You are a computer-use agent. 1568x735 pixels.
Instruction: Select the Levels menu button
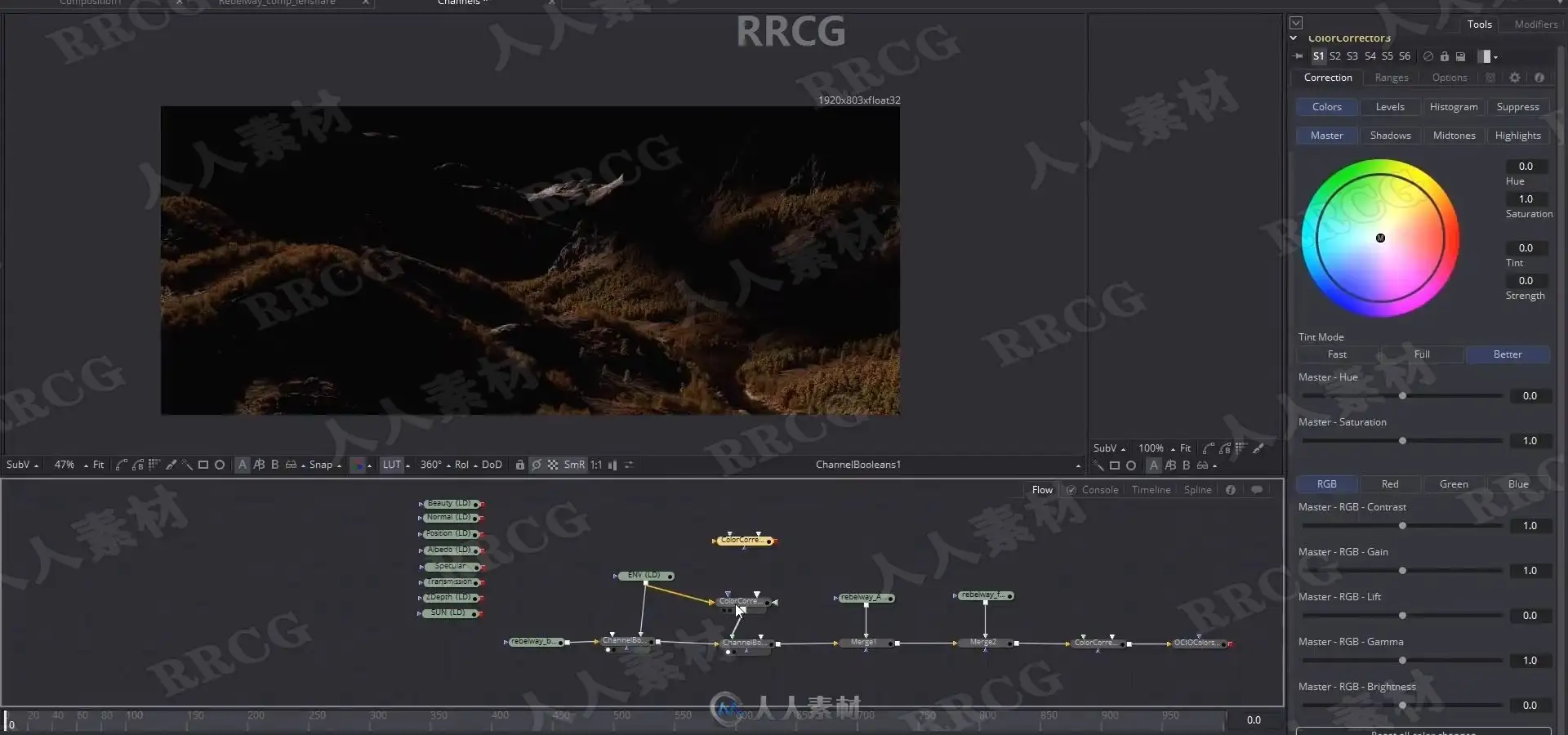tap(1390, 107)
